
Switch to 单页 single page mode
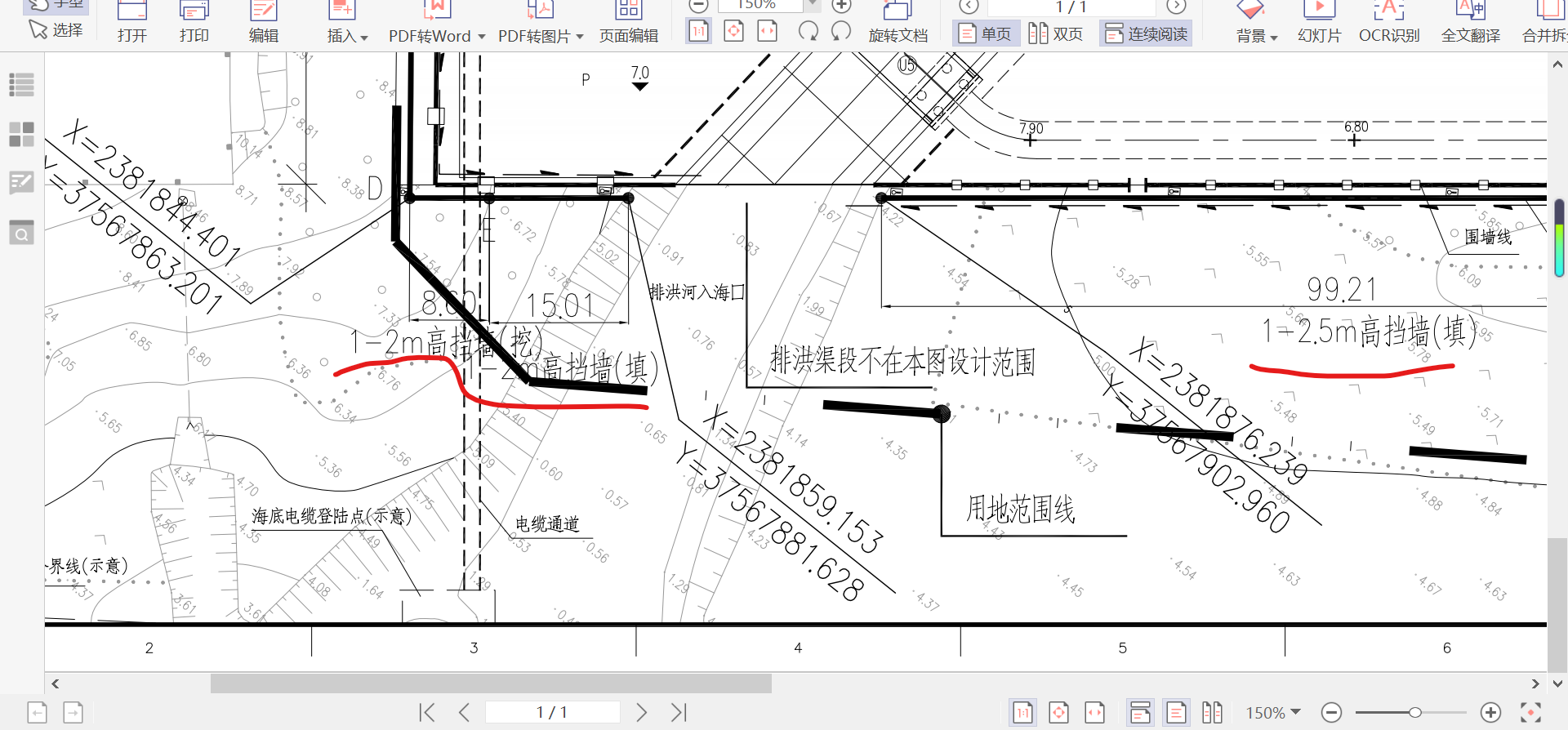click(986, 33)
